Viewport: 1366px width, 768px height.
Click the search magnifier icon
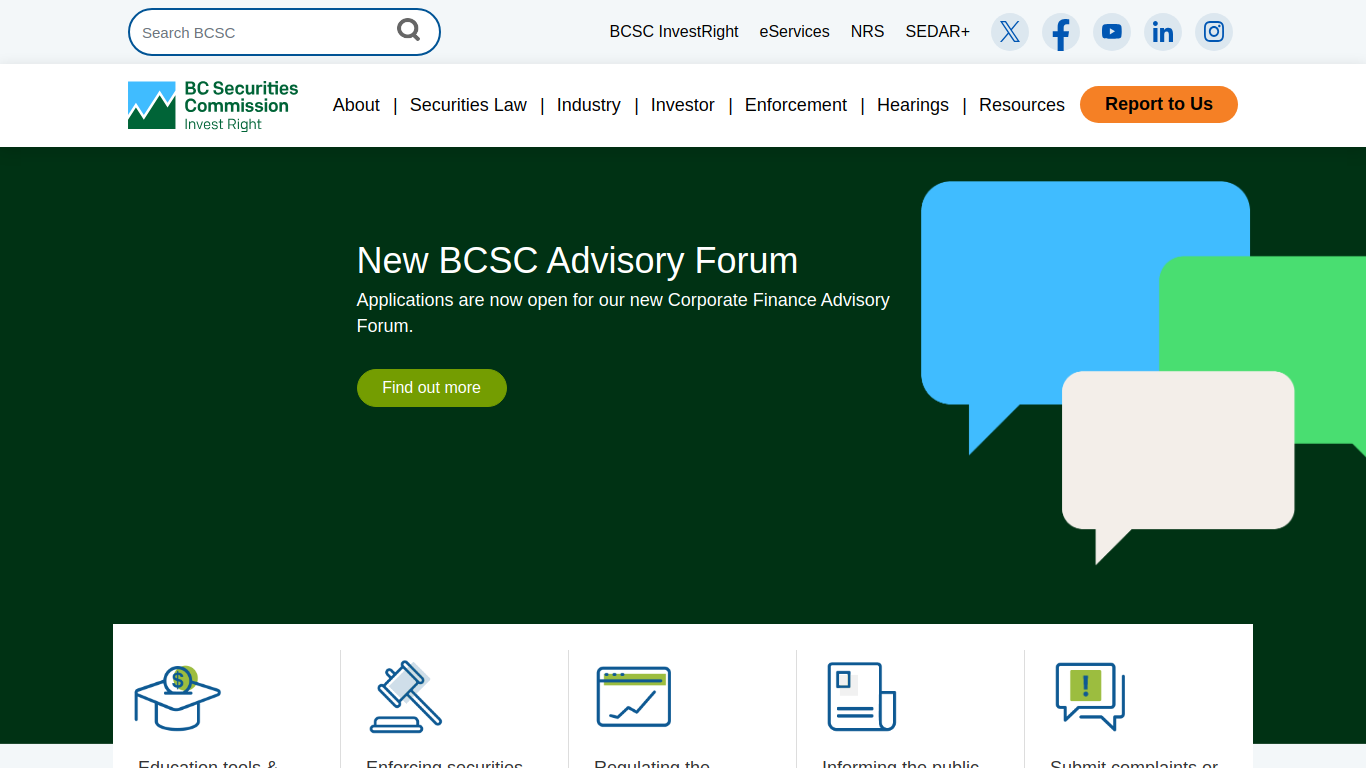pyautogui.click(x=408, y=30)
